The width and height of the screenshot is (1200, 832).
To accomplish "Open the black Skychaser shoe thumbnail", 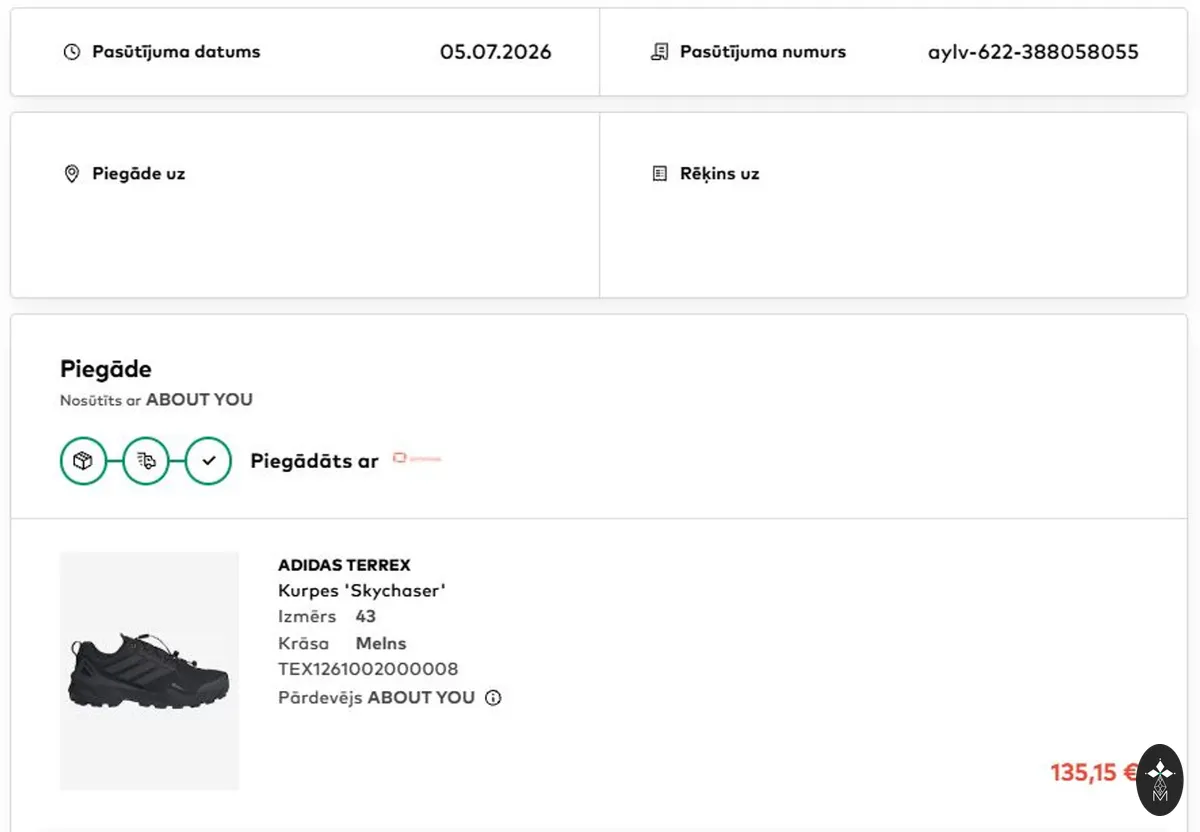I will point(149,671).
